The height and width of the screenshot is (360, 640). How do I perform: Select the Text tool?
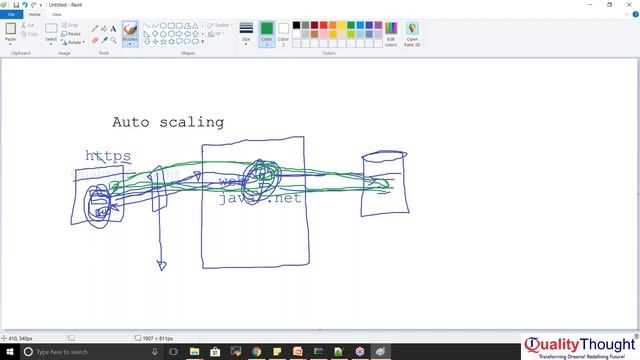point(113,29)
